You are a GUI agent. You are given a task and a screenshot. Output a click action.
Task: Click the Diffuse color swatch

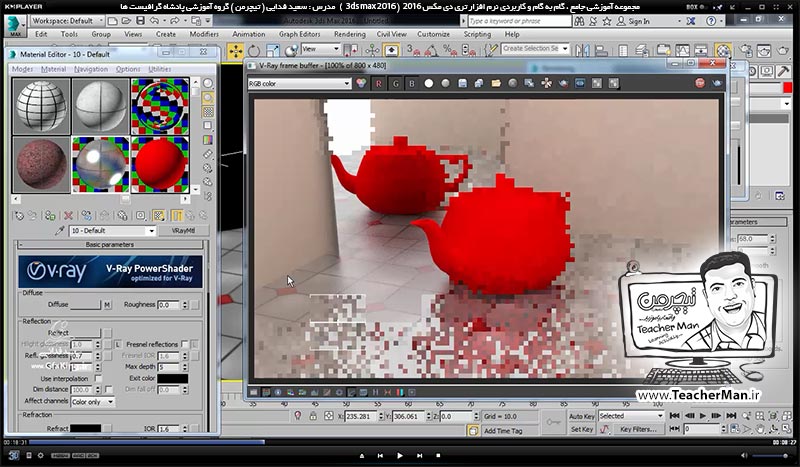click(85, 305)
